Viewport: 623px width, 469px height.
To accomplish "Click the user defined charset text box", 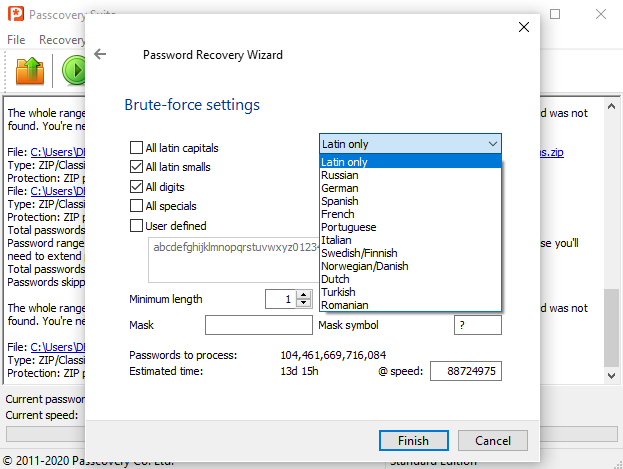I will click(234, 260).
